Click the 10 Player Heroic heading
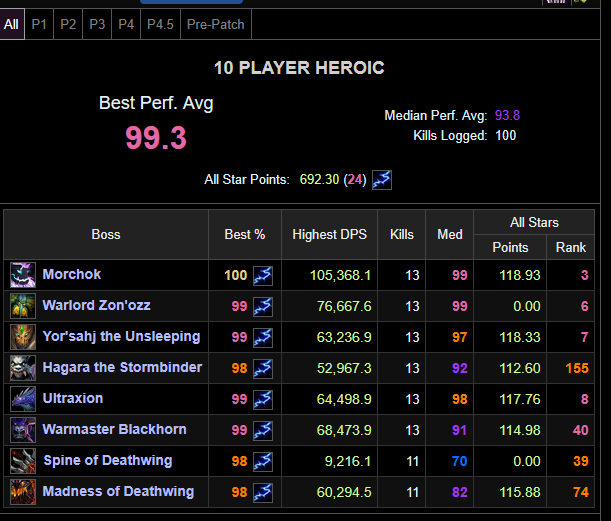Image resolution: width=611 pixels, height=521 pixels. point(299,68)
